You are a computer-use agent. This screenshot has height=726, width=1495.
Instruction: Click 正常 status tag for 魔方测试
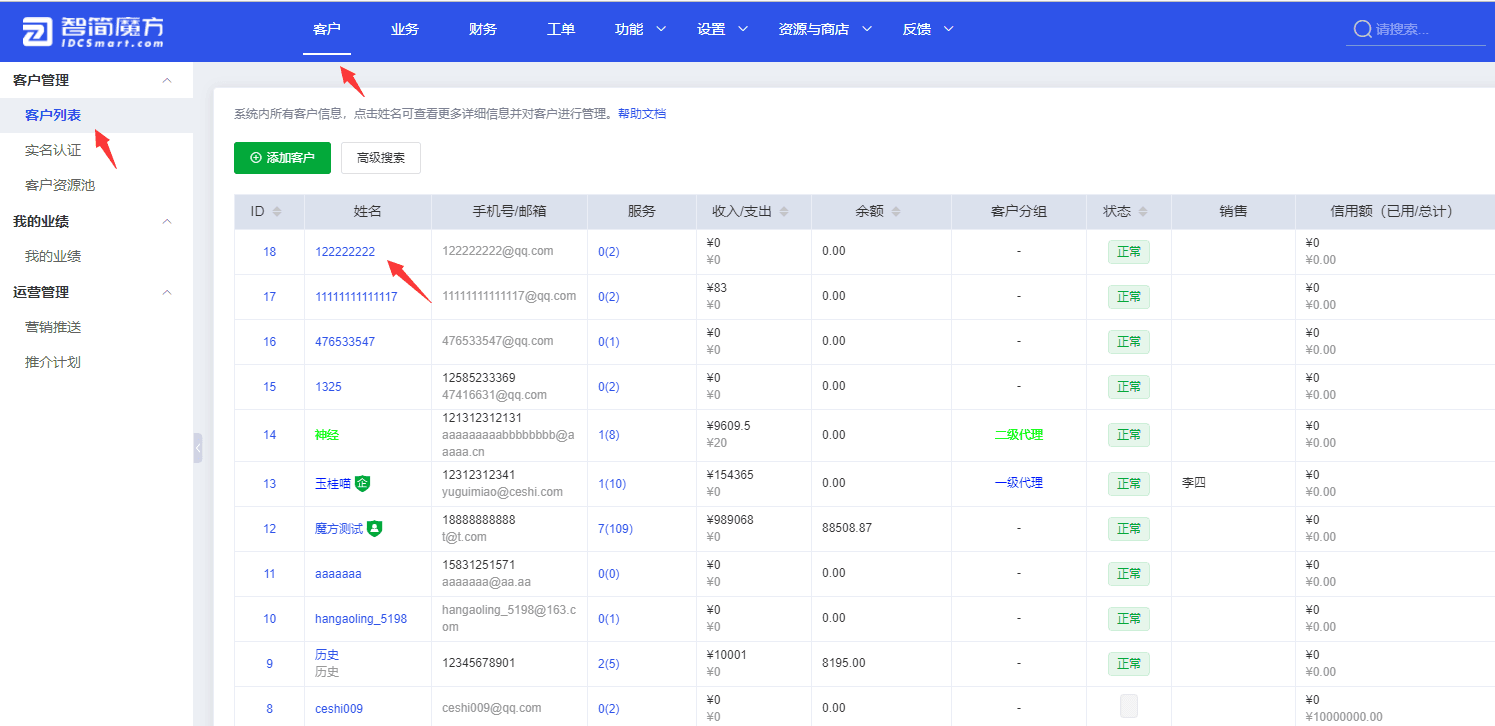(x=1129, y=529)
